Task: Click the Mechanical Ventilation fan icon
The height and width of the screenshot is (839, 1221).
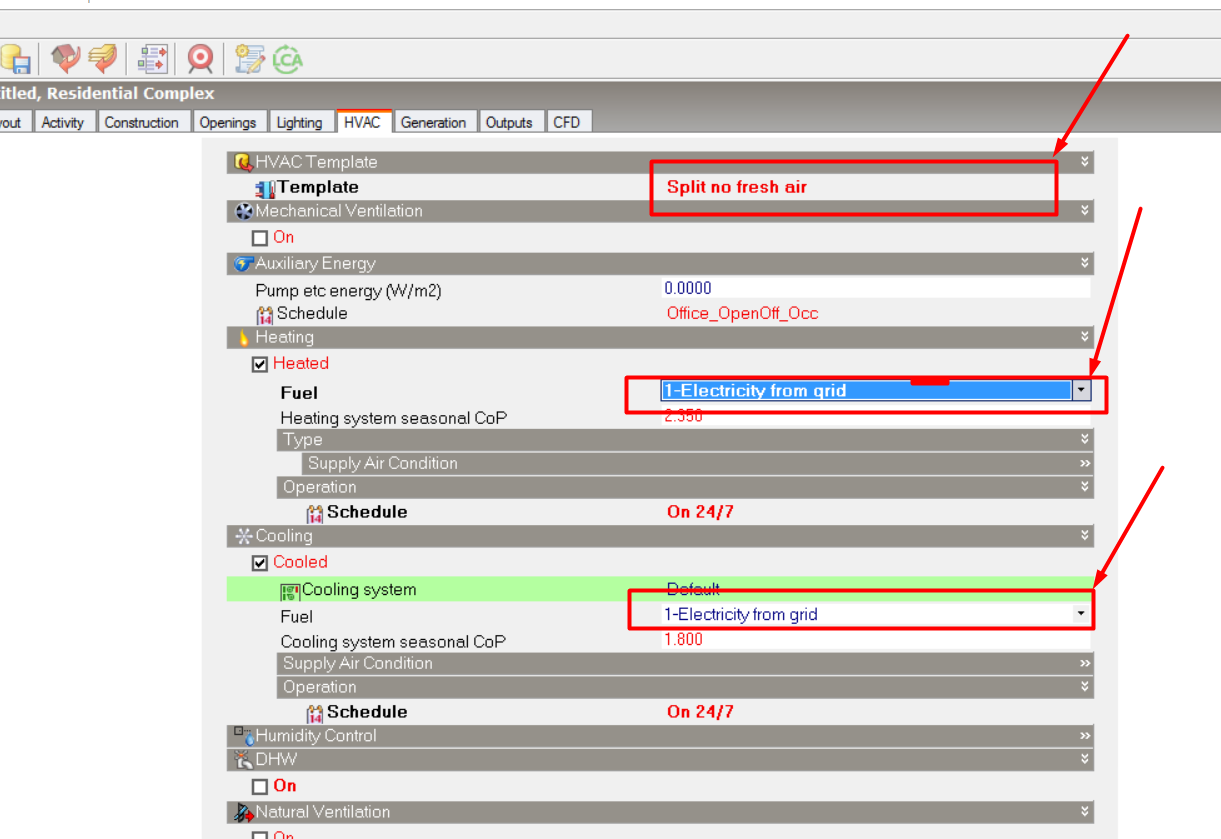Action: pos(243,211)
